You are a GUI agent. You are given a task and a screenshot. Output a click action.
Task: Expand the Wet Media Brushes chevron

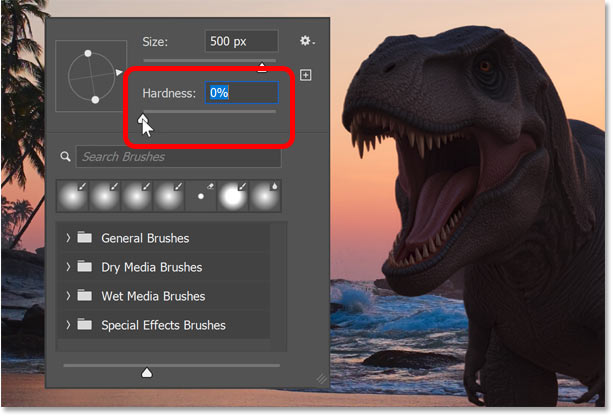[67, 297]
